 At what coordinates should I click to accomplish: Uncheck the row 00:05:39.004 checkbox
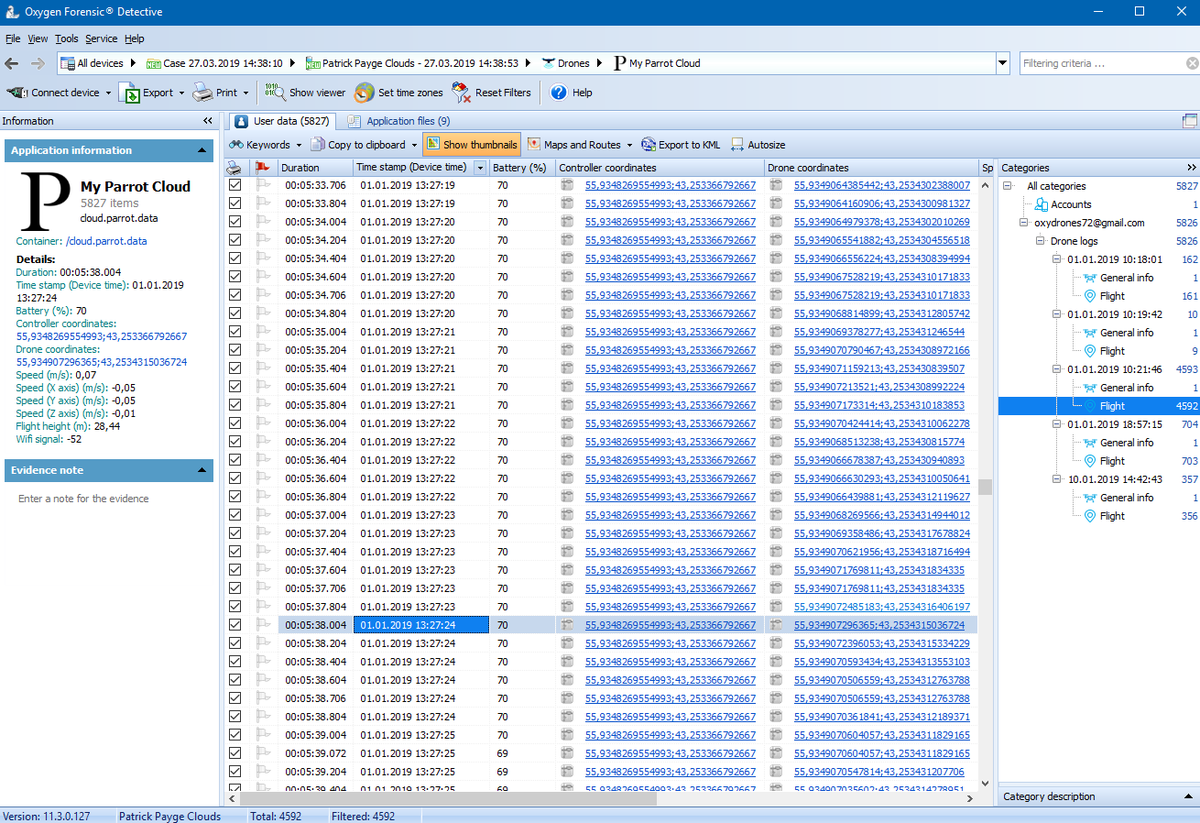pyautogui.click(x=235, y=735)
